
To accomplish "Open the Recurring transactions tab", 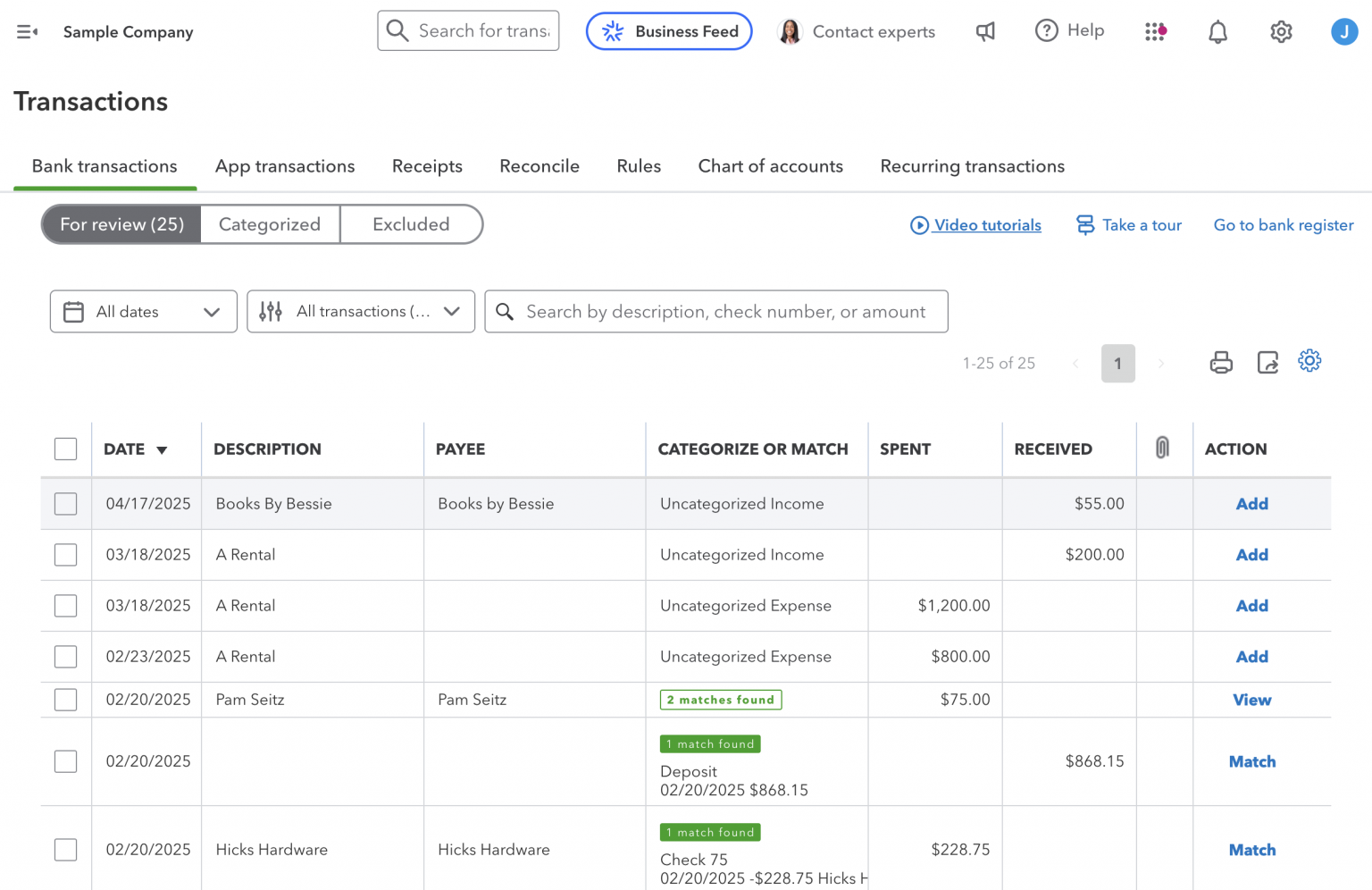I will point(972,166).
